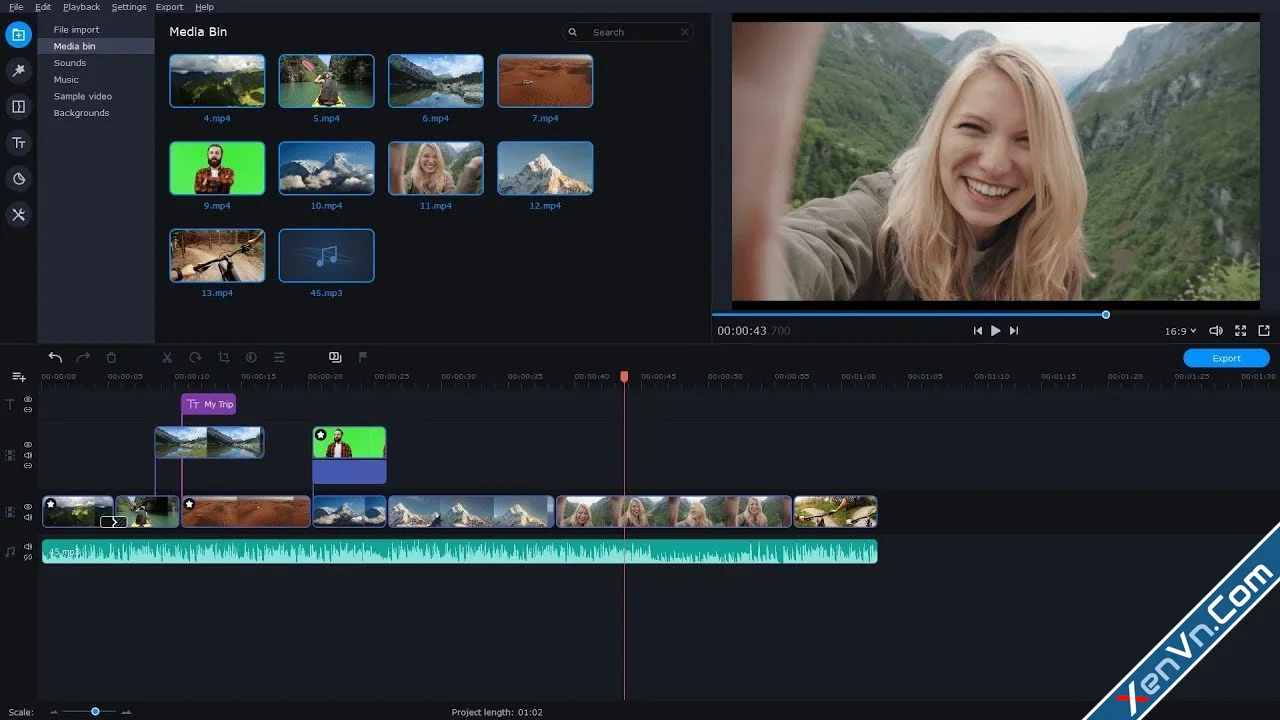Select the 45.mp3 audio thumbnail

point(326,255)
